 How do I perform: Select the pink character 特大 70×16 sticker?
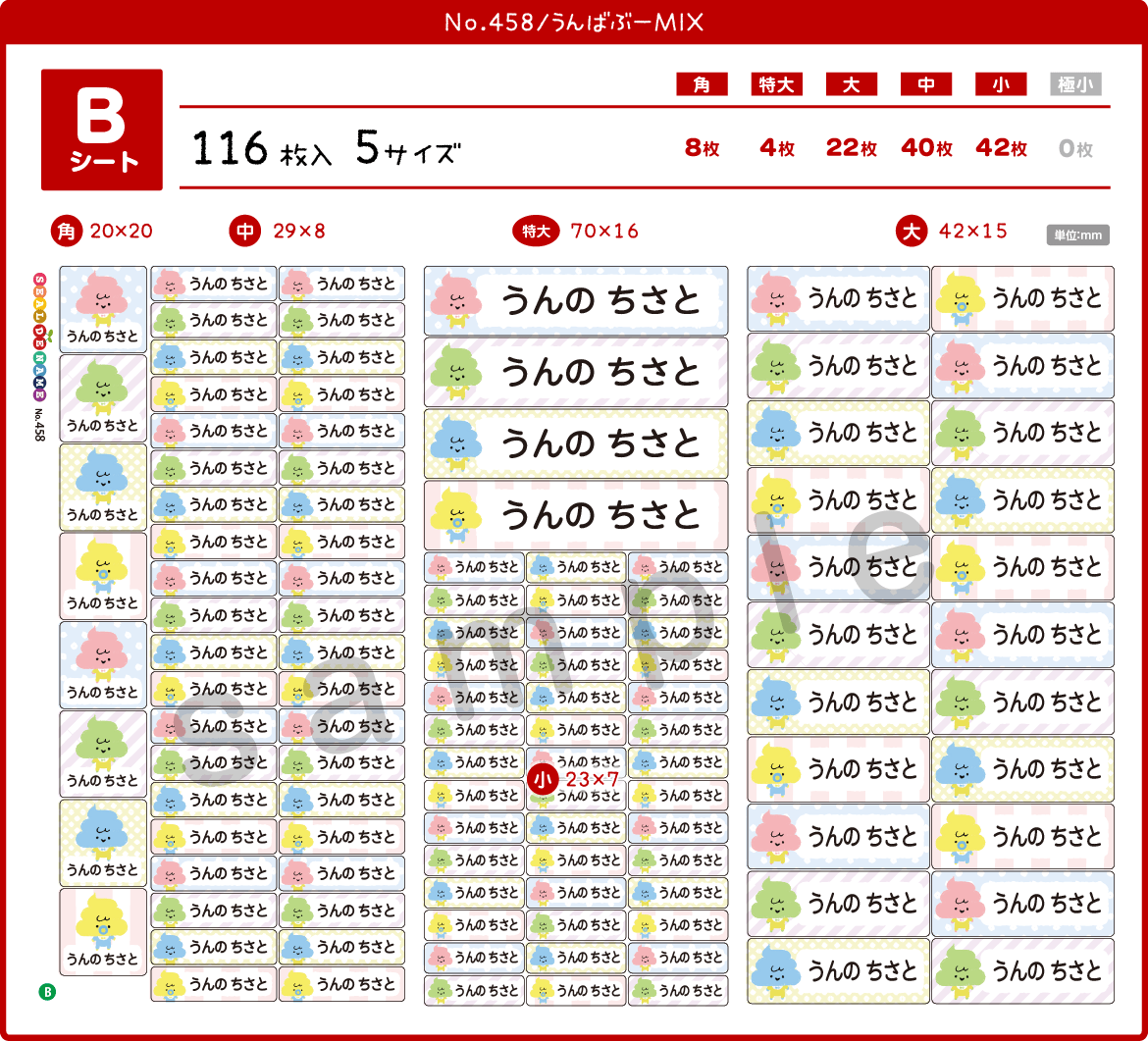[576, 301]
